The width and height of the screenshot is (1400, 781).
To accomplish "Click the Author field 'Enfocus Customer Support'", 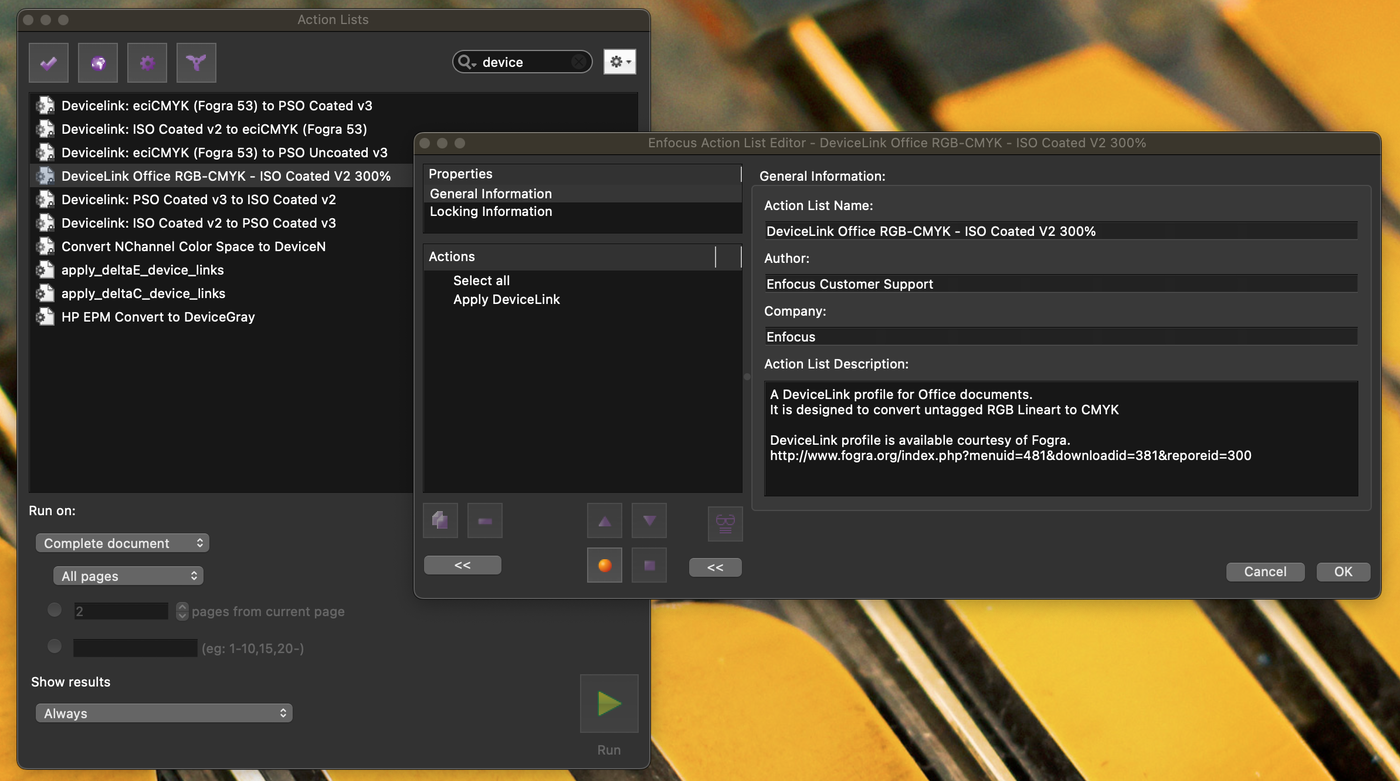I will click(x=1061, y=284).
